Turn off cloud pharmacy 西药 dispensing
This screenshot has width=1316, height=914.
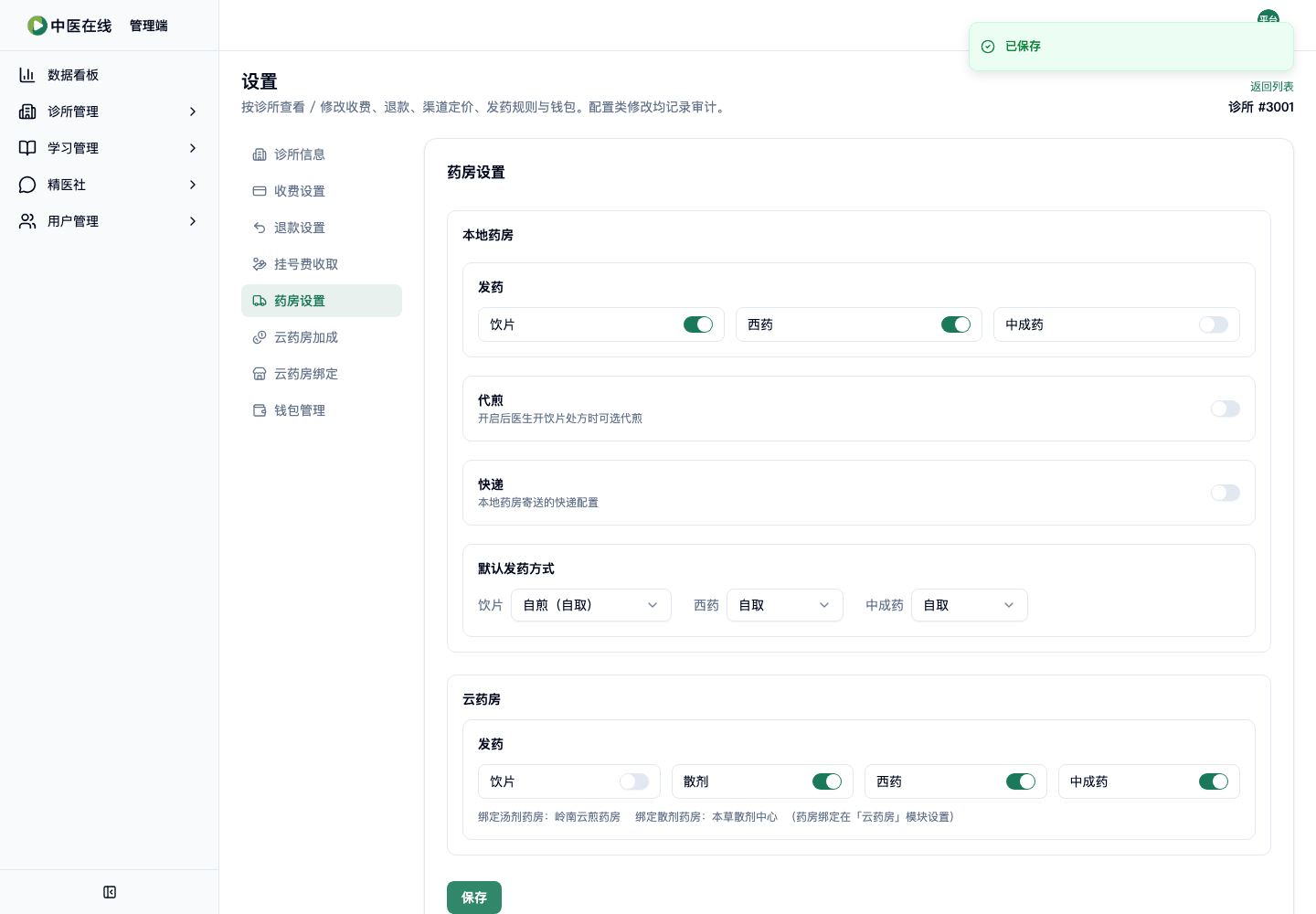point(1021,781)
